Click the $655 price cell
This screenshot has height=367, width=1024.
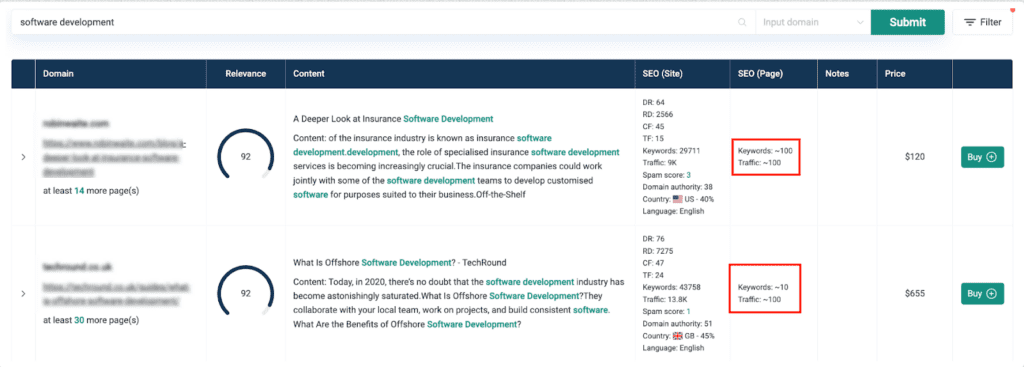915,293
